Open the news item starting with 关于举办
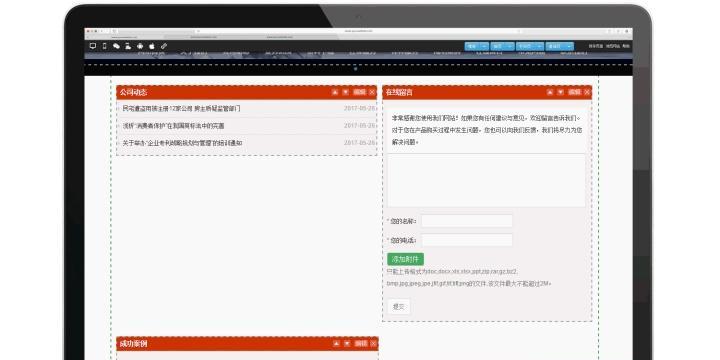 pyautogui.click(x=182, y=143)
